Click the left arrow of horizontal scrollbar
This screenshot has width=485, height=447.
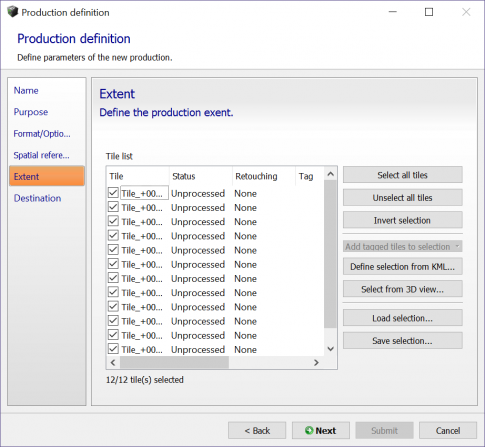[x=113, y=362]
